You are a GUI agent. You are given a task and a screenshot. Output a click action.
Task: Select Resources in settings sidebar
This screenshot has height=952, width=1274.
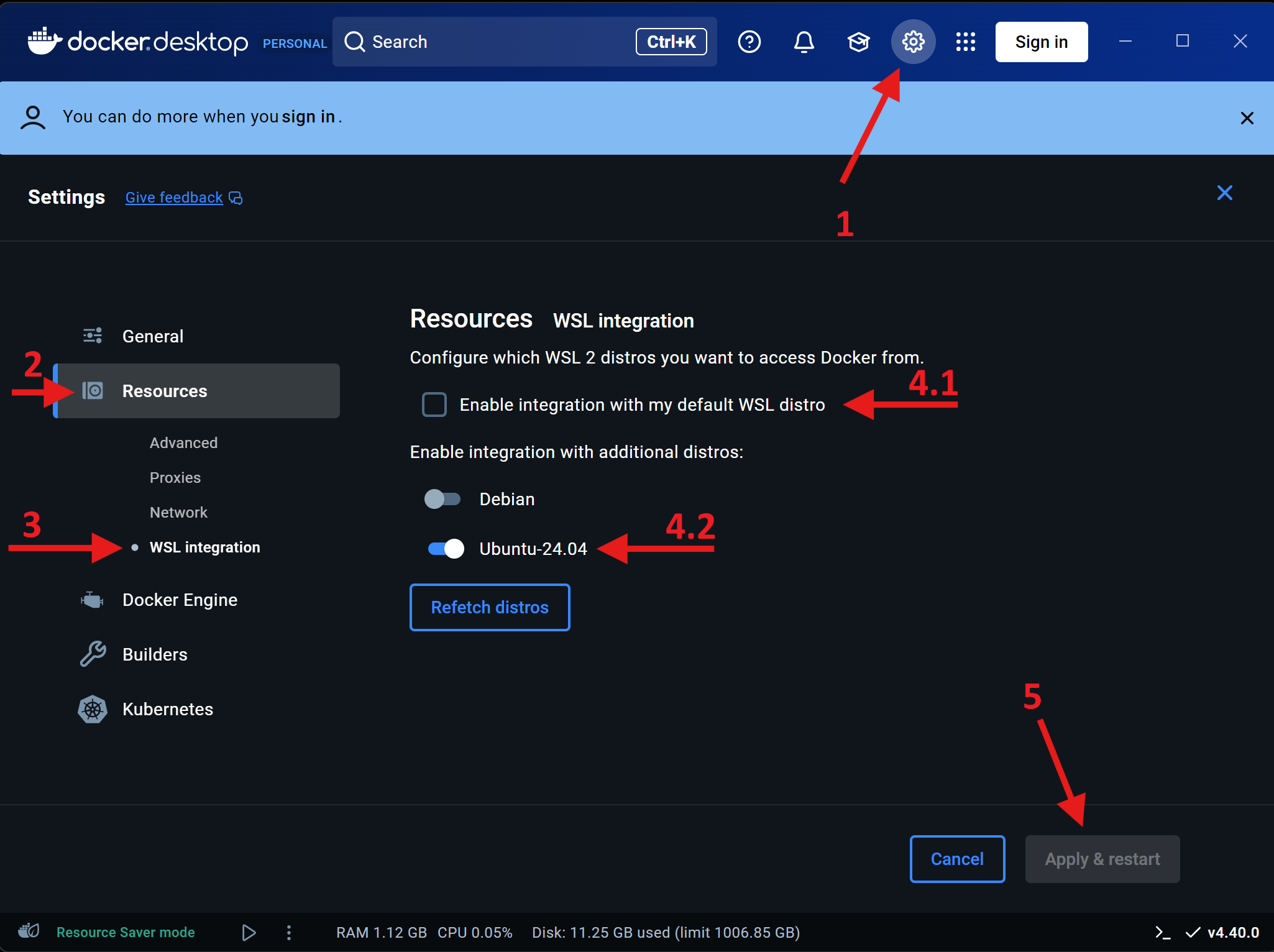[x=196, y=391]
